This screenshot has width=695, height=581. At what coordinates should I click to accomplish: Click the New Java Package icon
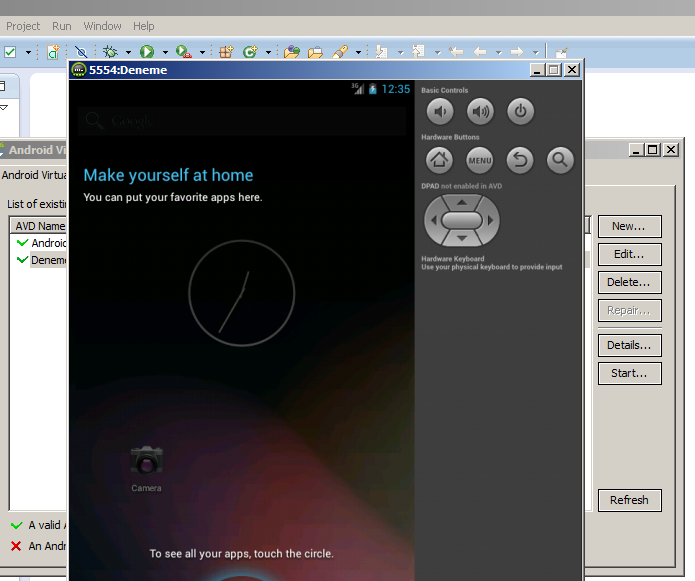coord(226,52)
